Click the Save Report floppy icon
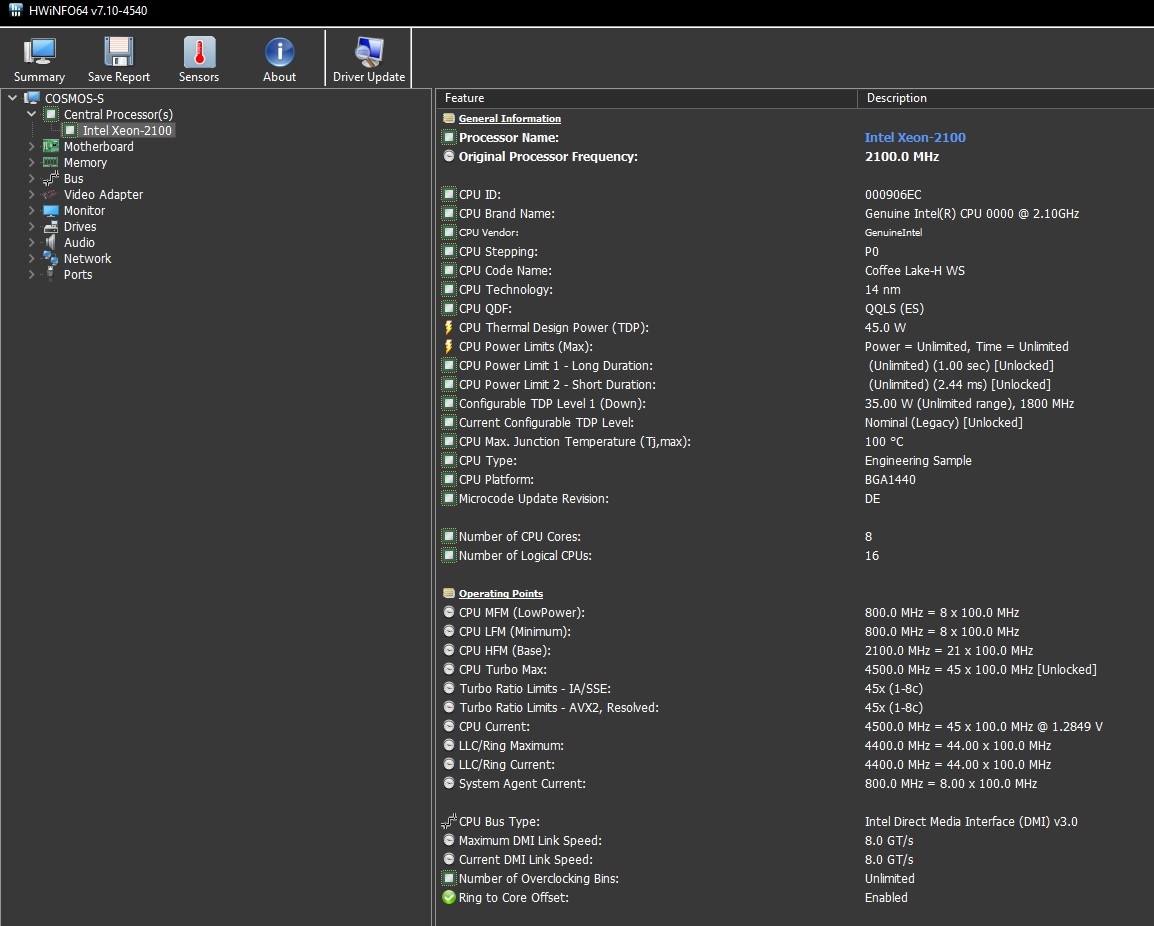1154x926 pixels. click(119, 58)
